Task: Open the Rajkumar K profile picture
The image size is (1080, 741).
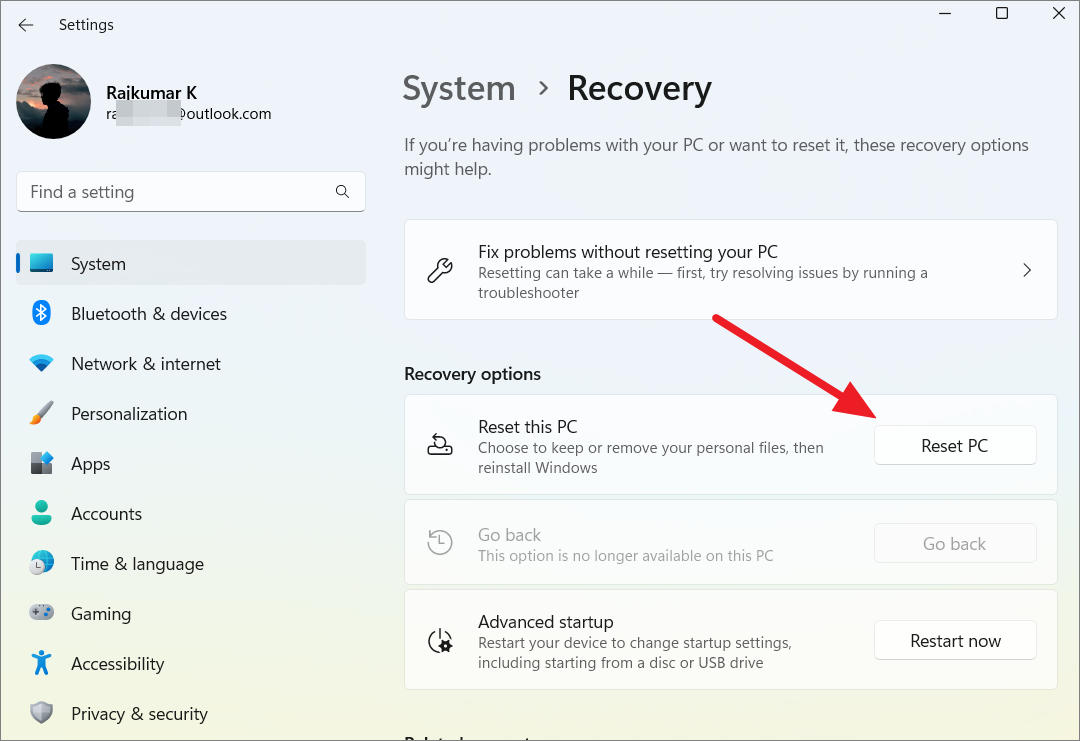Action: (54, 101)
